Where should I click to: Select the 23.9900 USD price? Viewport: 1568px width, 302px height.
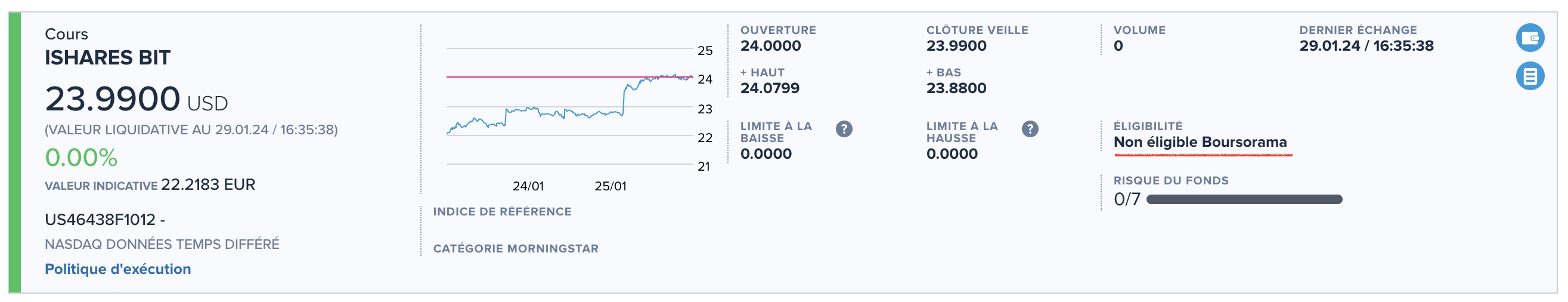click(136, 99)
